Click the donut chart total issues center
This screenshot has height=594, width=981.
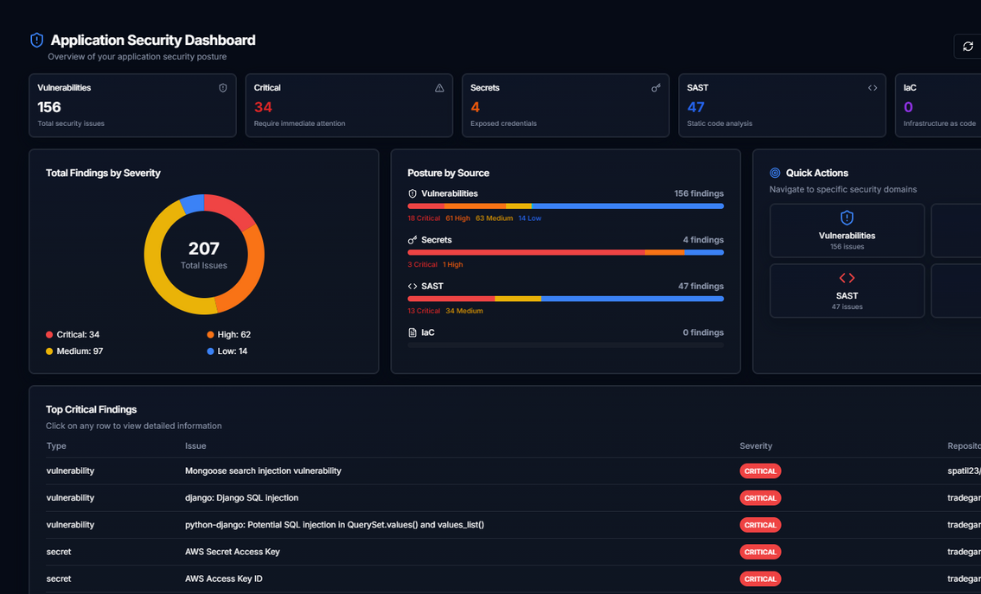pos(204,254)
